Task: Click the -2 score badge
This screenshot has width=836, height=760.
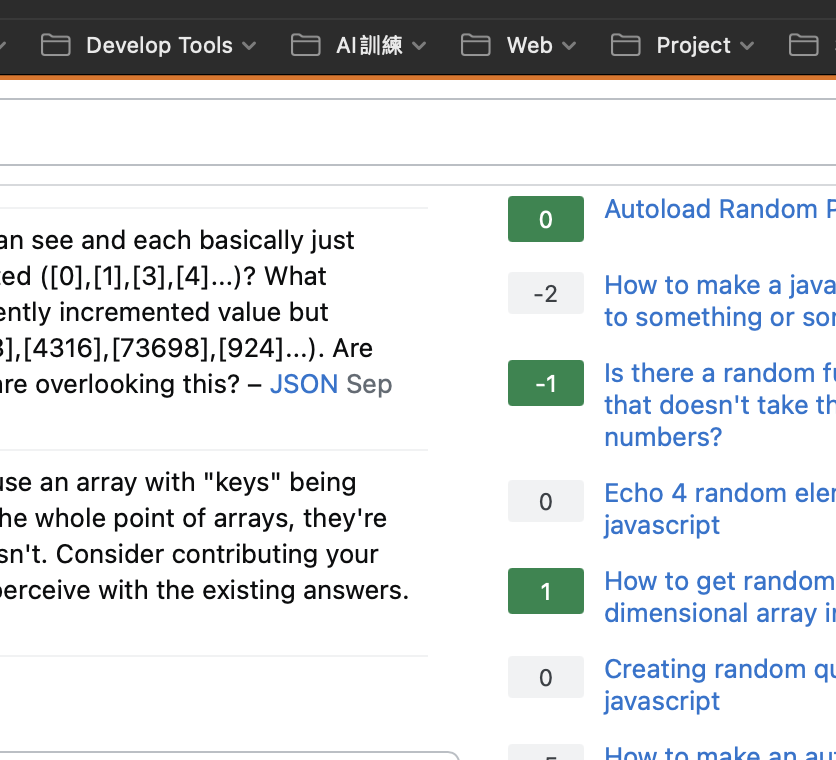Action: click(545, 294)
